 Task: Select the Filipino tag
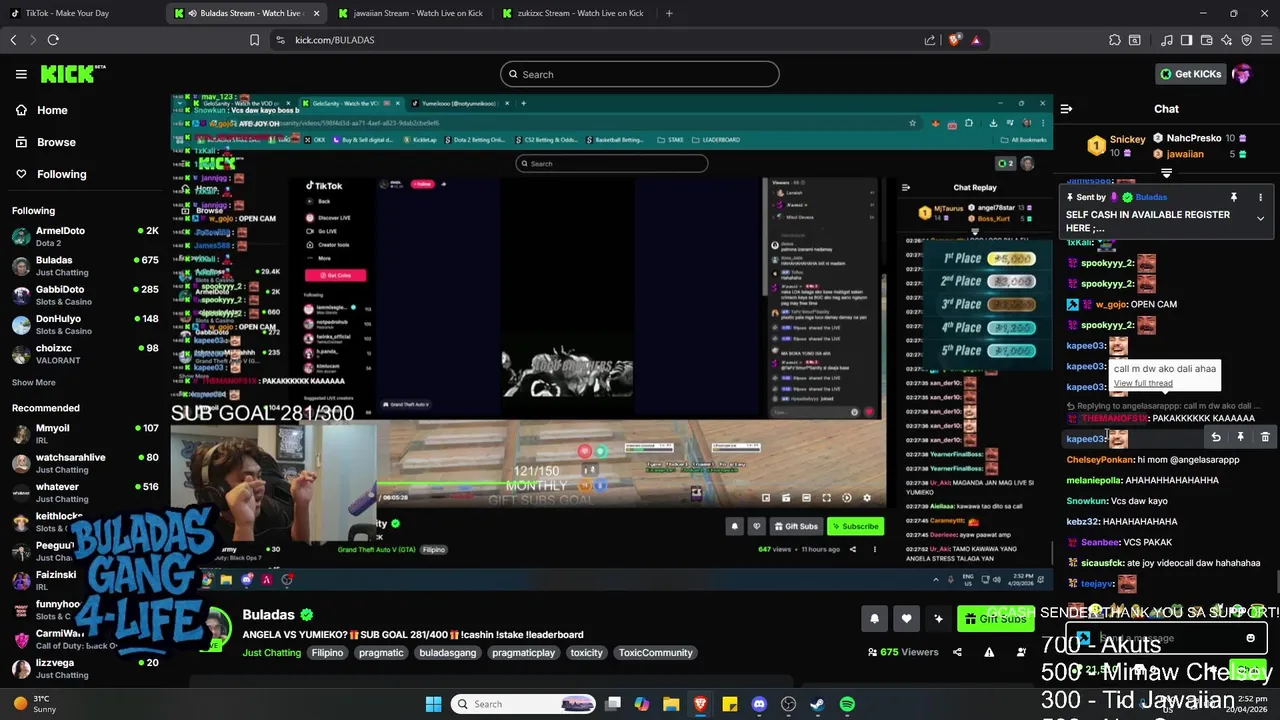[327, 653]
